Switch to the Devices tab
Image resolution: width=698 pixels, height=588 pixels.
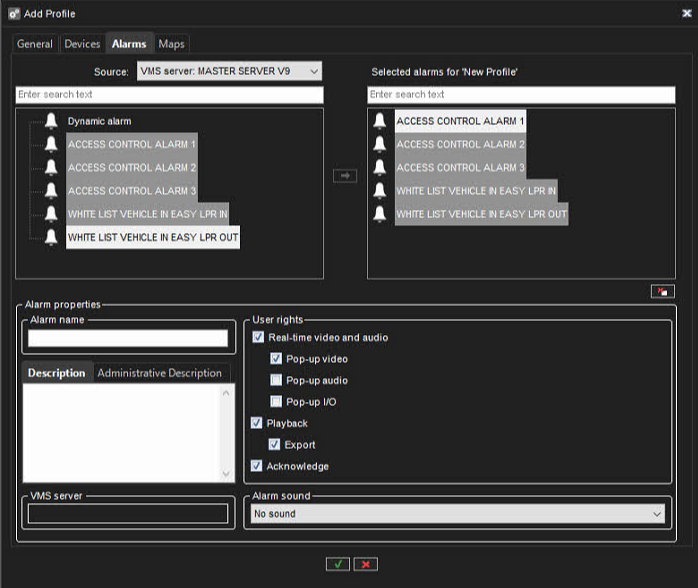pos(82,44)
